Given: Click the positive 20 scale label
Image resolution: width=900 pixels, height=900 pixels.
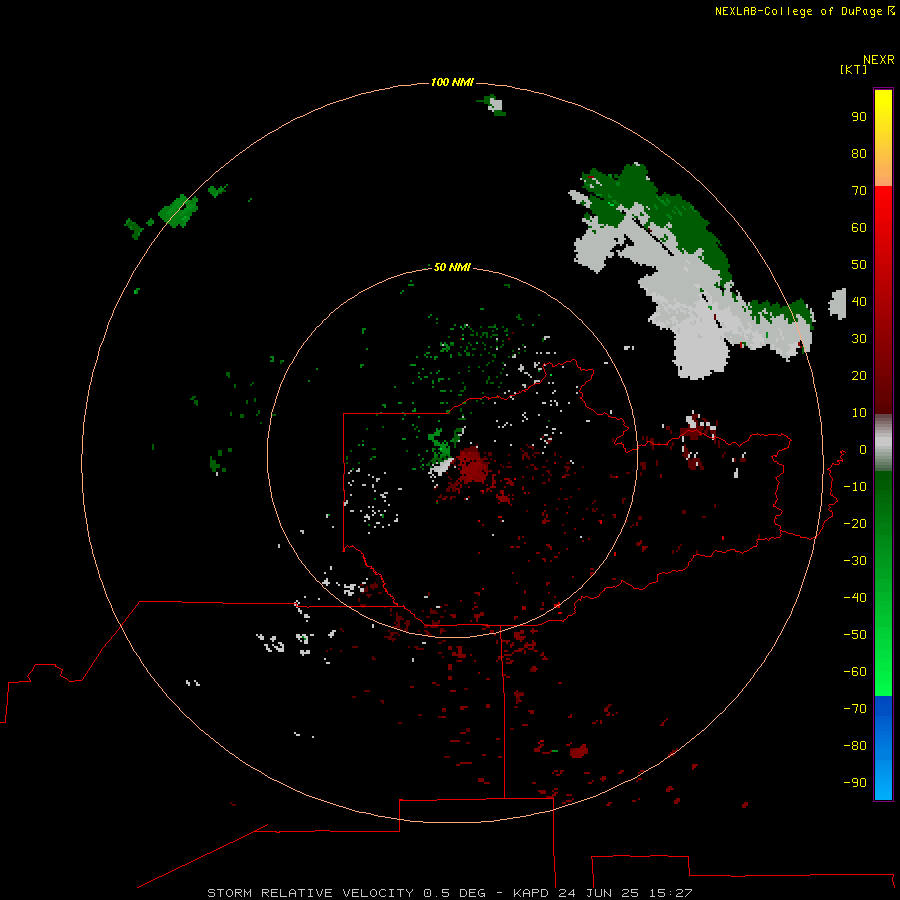Looking at the screenshot, I should [859, 375].
